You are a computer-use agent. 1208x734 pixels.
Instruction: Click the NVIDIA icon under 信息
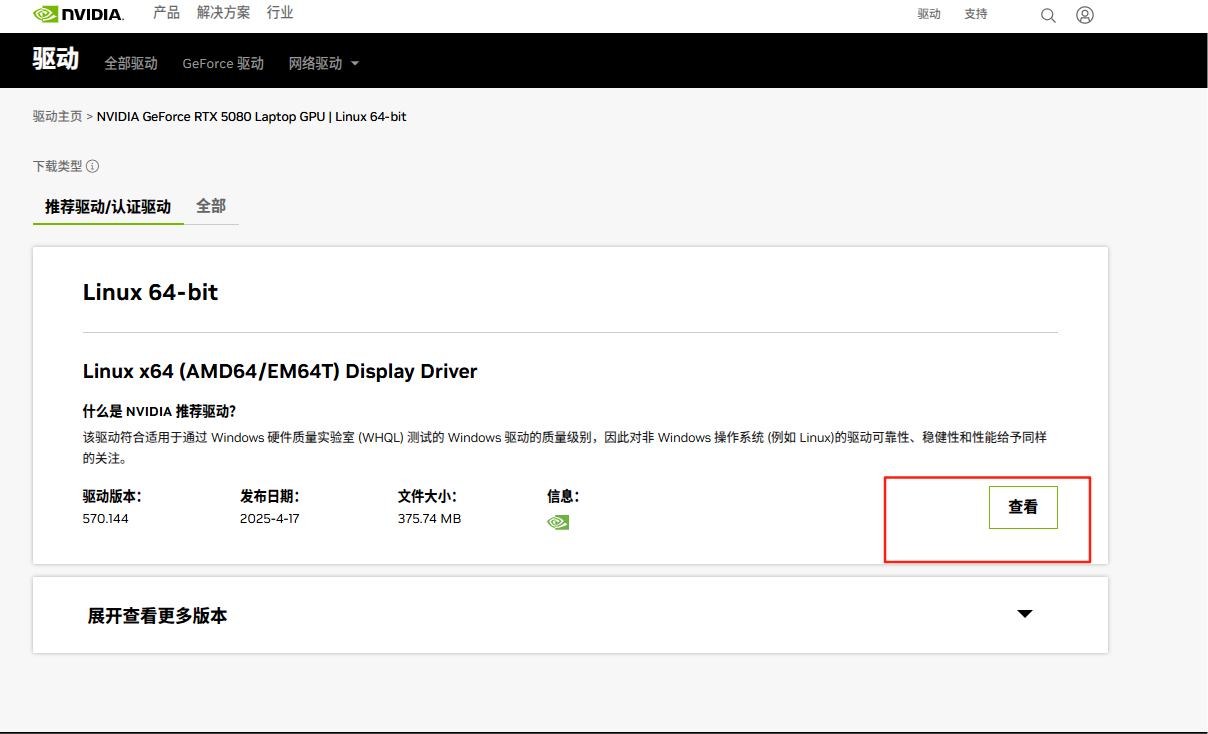pos(558,521)
